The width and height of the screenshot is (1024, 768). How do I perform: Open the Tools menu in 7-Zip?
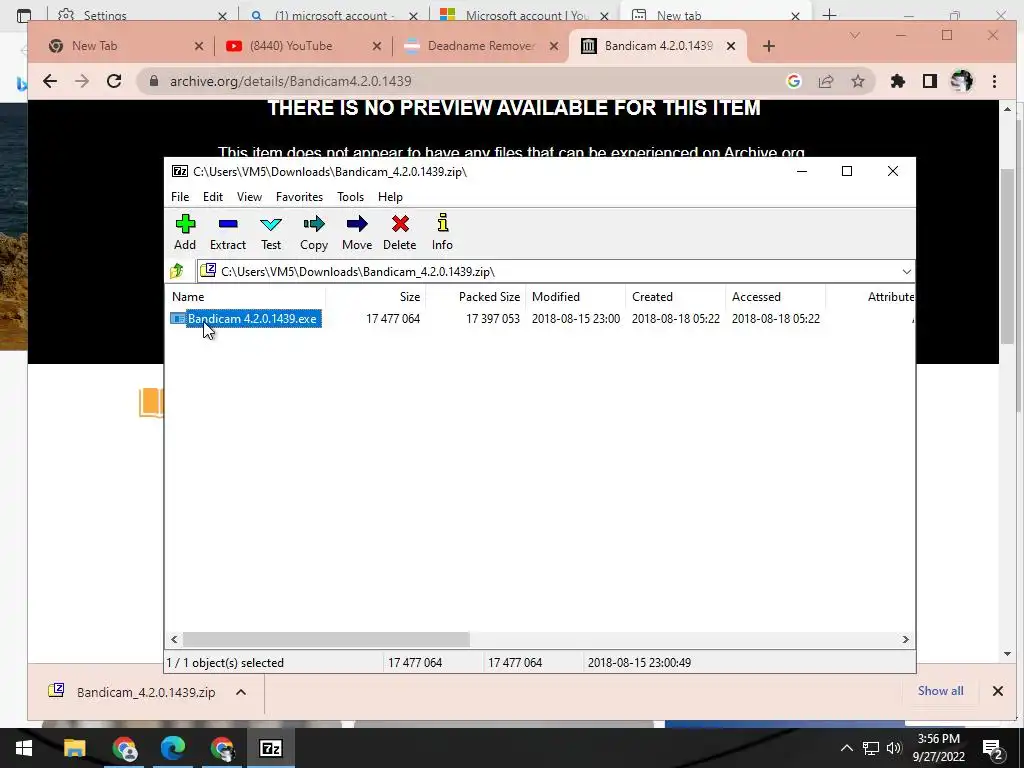350,197
